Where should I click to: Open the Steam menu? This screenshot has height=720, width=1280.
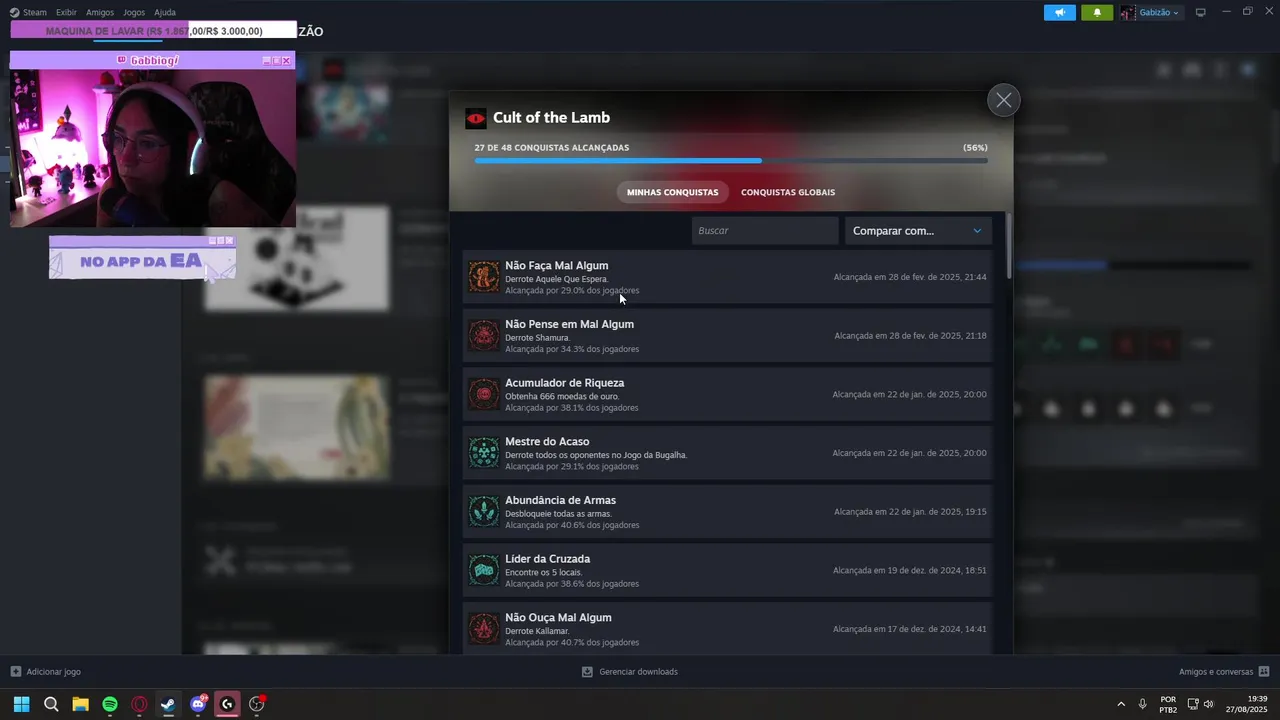28,12
